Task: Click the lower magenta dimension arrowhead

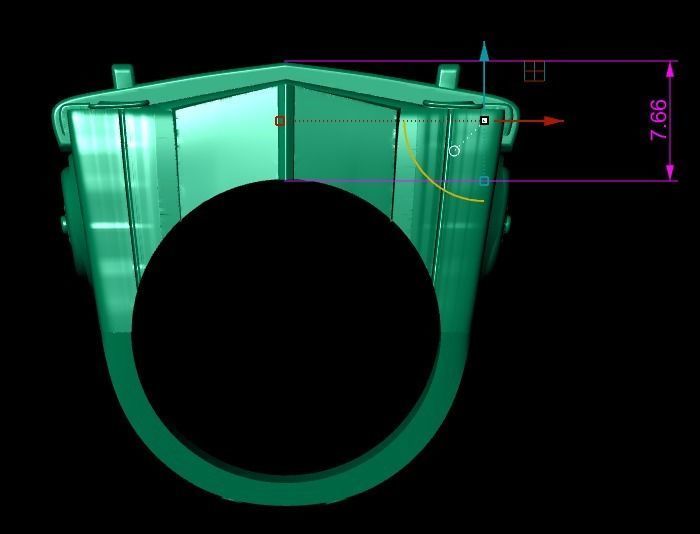Action: coord(670,172)
